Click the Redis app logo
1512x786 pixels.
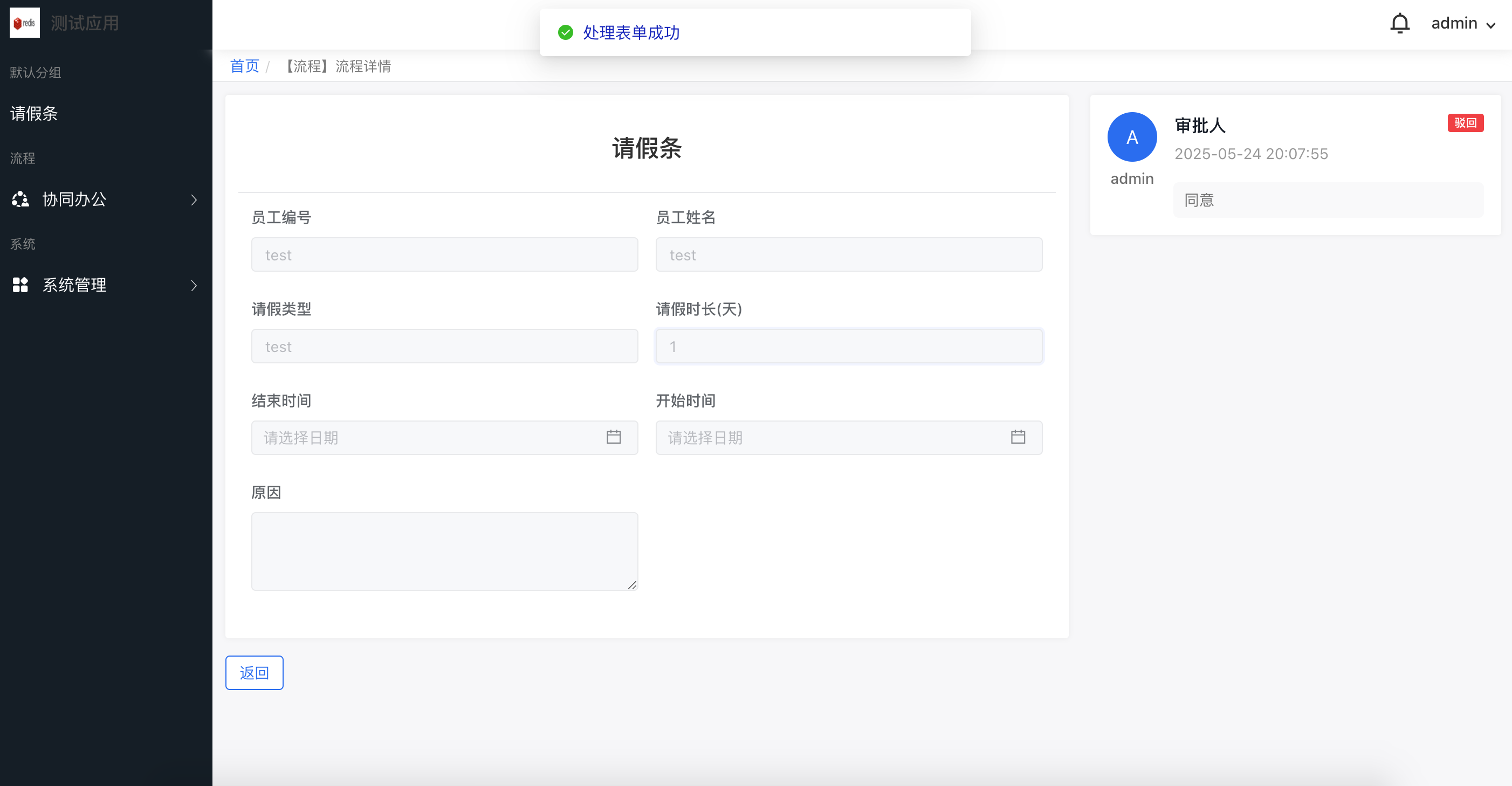click(x=25, y=23)
